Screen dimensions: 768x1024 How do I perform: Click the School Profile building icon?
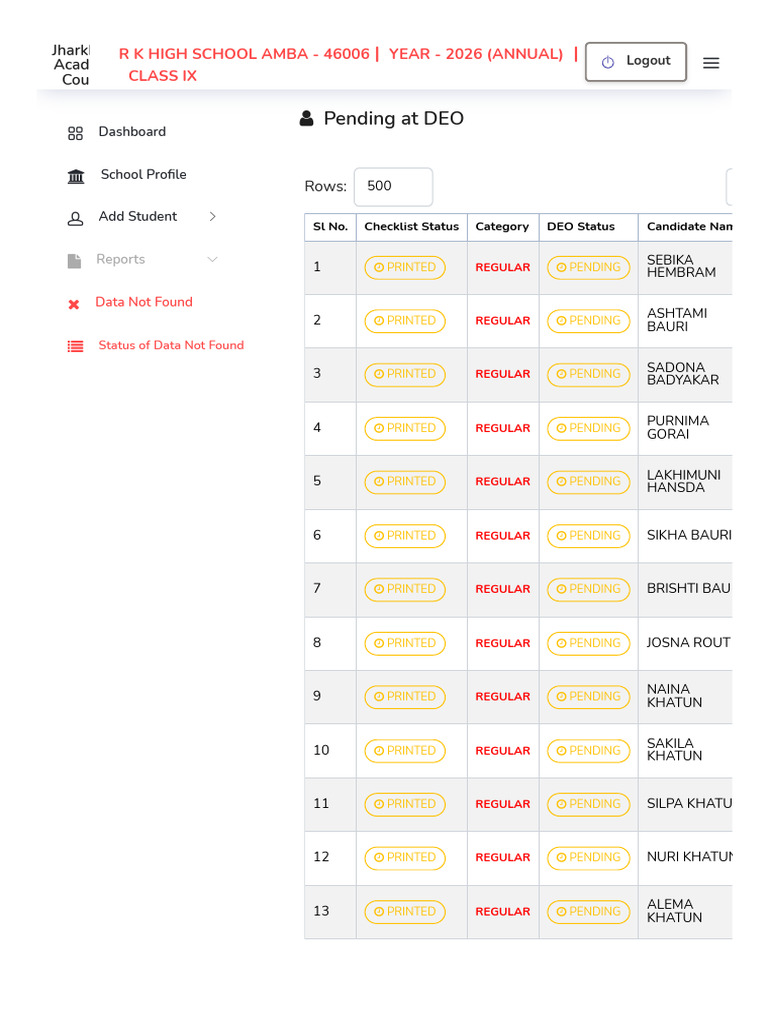[x=76, y=176]
